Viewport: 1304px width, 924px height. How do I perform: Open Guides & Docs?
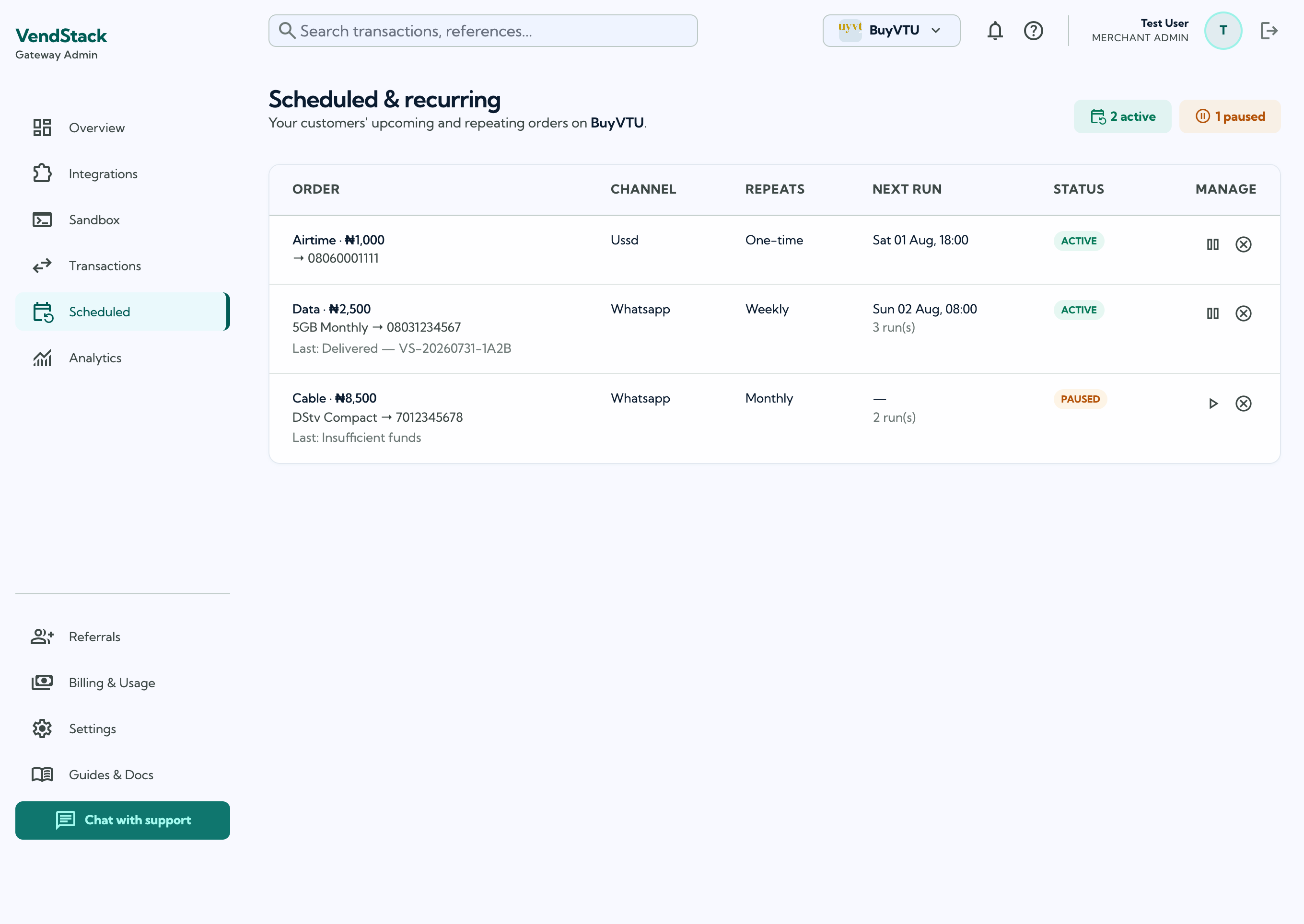(x=122, y=775)
